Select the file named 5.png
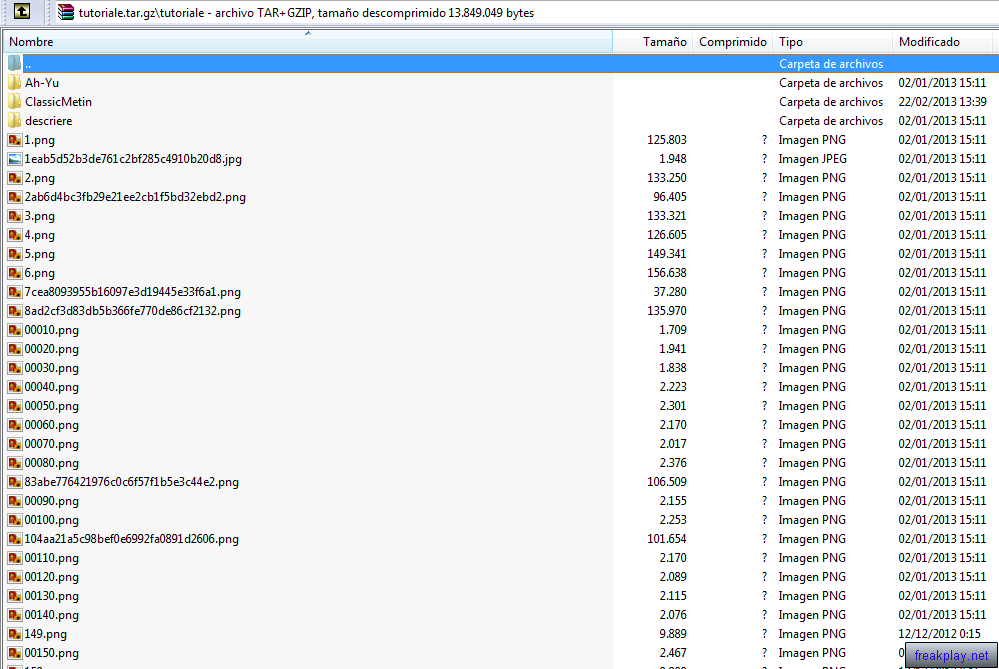Viewport: 999px width, 669px height. tap(40, 254)
